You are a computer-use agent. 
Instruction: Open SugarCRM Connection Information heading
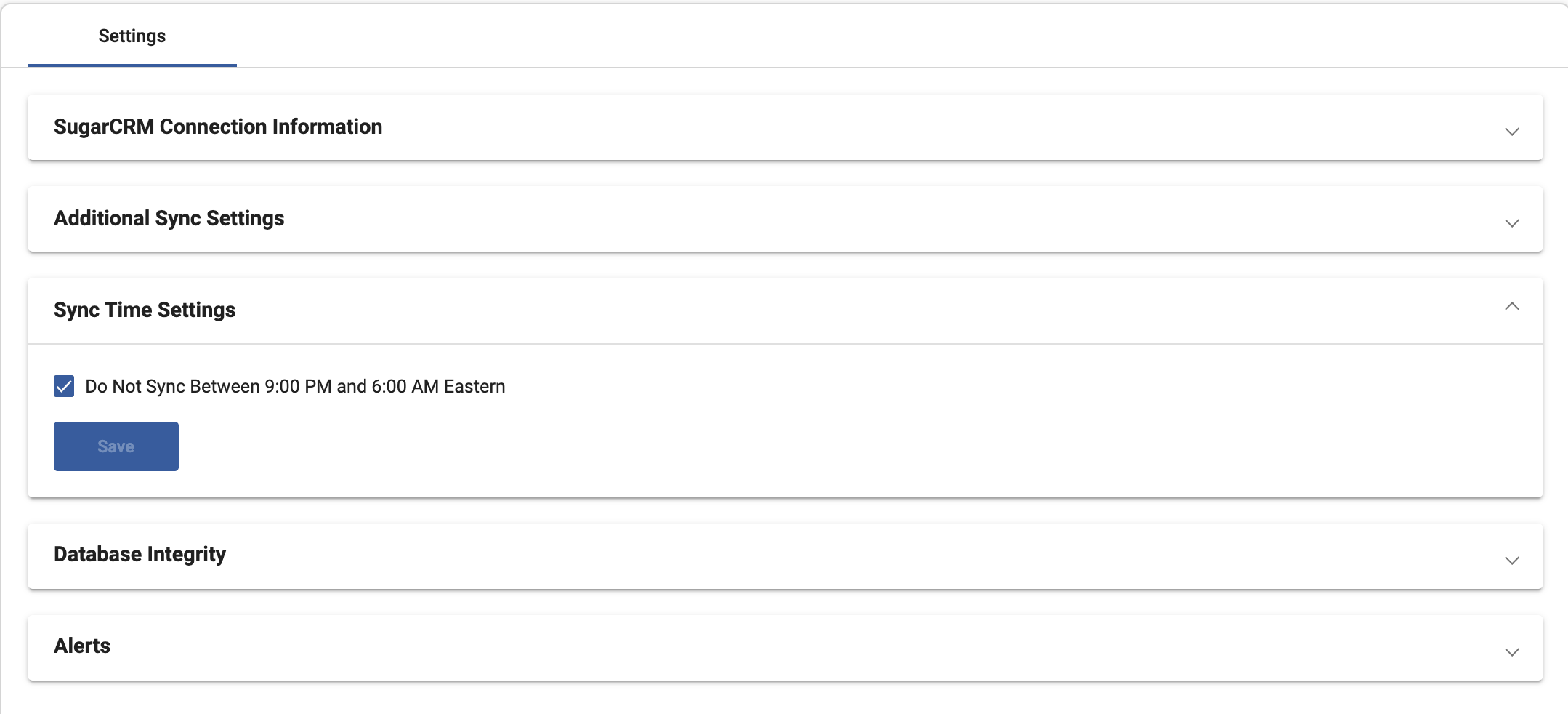point(217,127)
